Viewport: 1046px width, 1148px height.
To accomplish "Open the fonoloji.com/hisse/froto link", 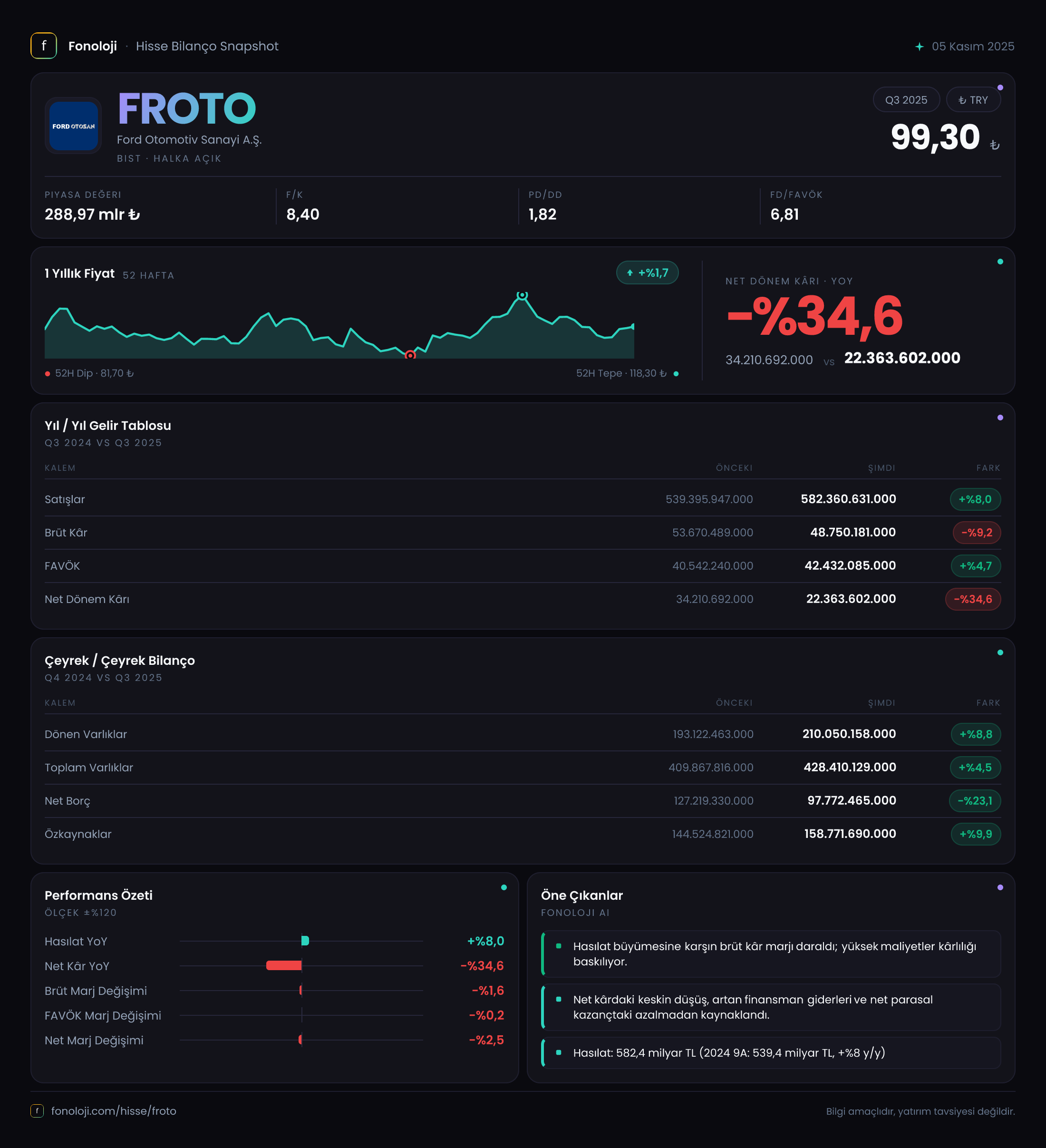I will coord(113,1110).
